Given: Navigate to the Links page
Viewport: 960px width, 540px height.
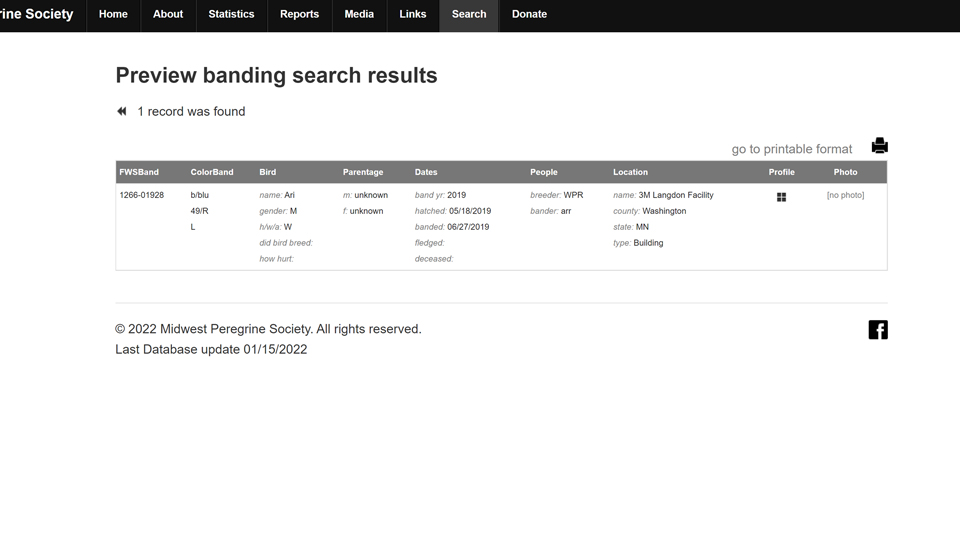Looking at the screenshot, I should coord(413,15).
